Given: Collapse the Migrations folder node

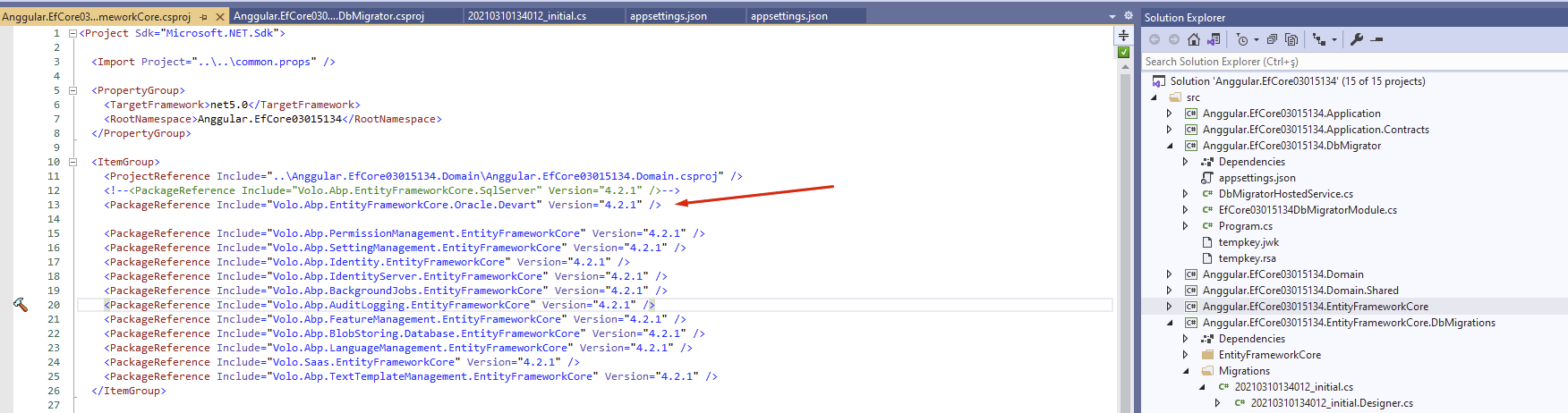Looking at the screenshot, I should (1186, 371).
